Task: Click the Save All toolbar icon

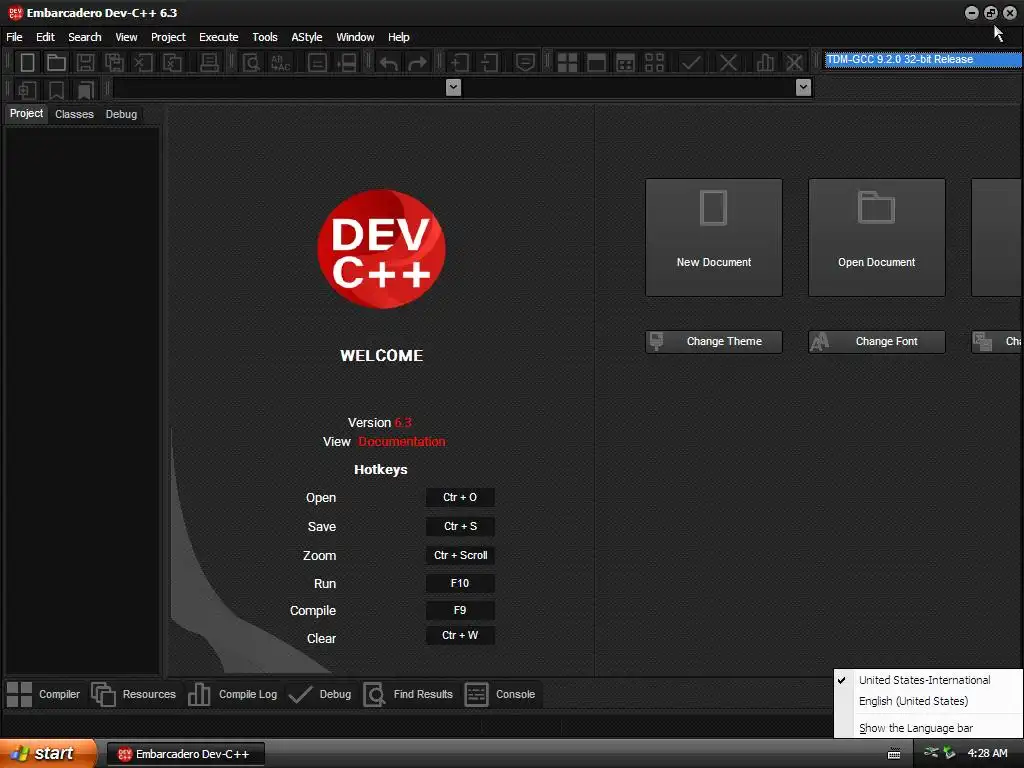Action: [114, 63]
